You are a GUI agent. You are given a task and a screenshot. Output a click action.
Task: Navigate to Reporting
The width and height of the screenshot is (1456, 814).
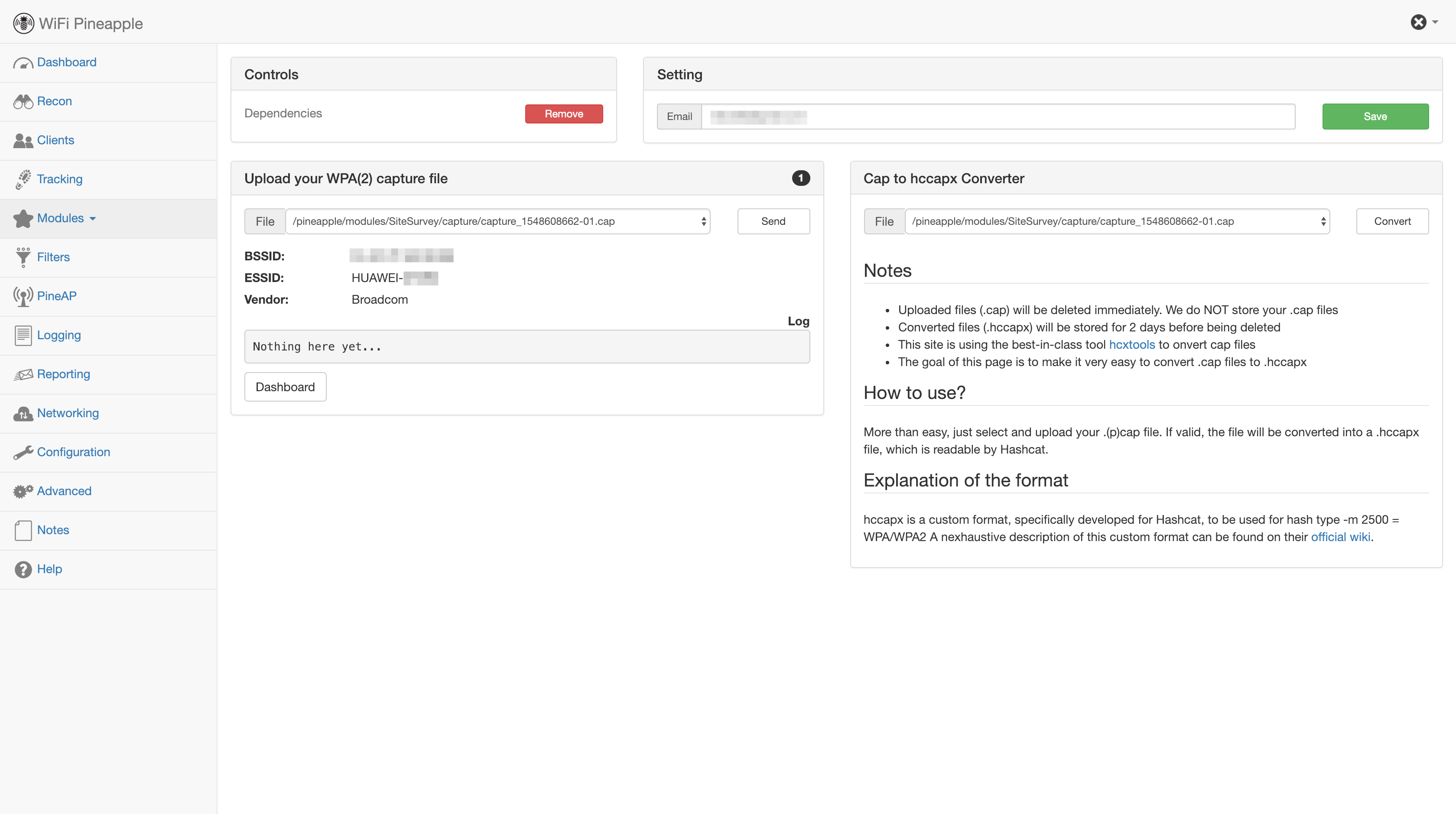[63, 374]
